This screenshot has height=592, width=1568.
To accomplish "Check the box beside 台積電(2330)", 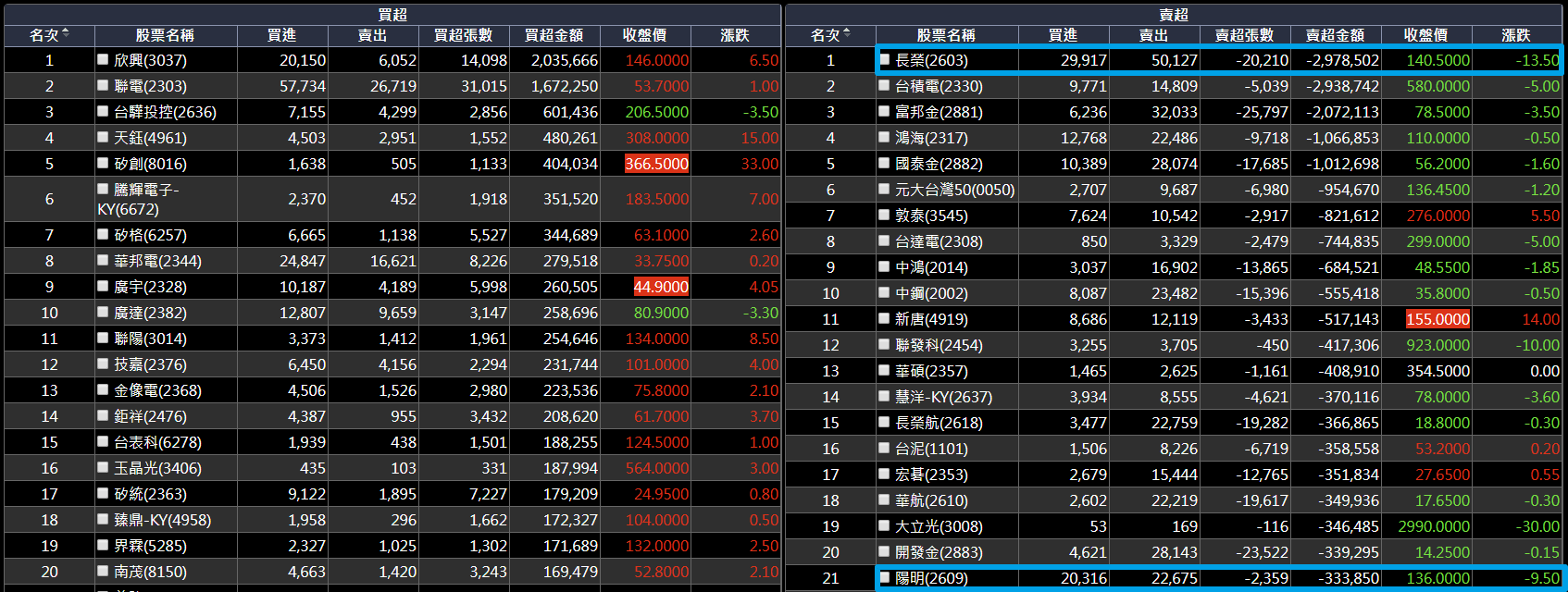I will point(884,85).
